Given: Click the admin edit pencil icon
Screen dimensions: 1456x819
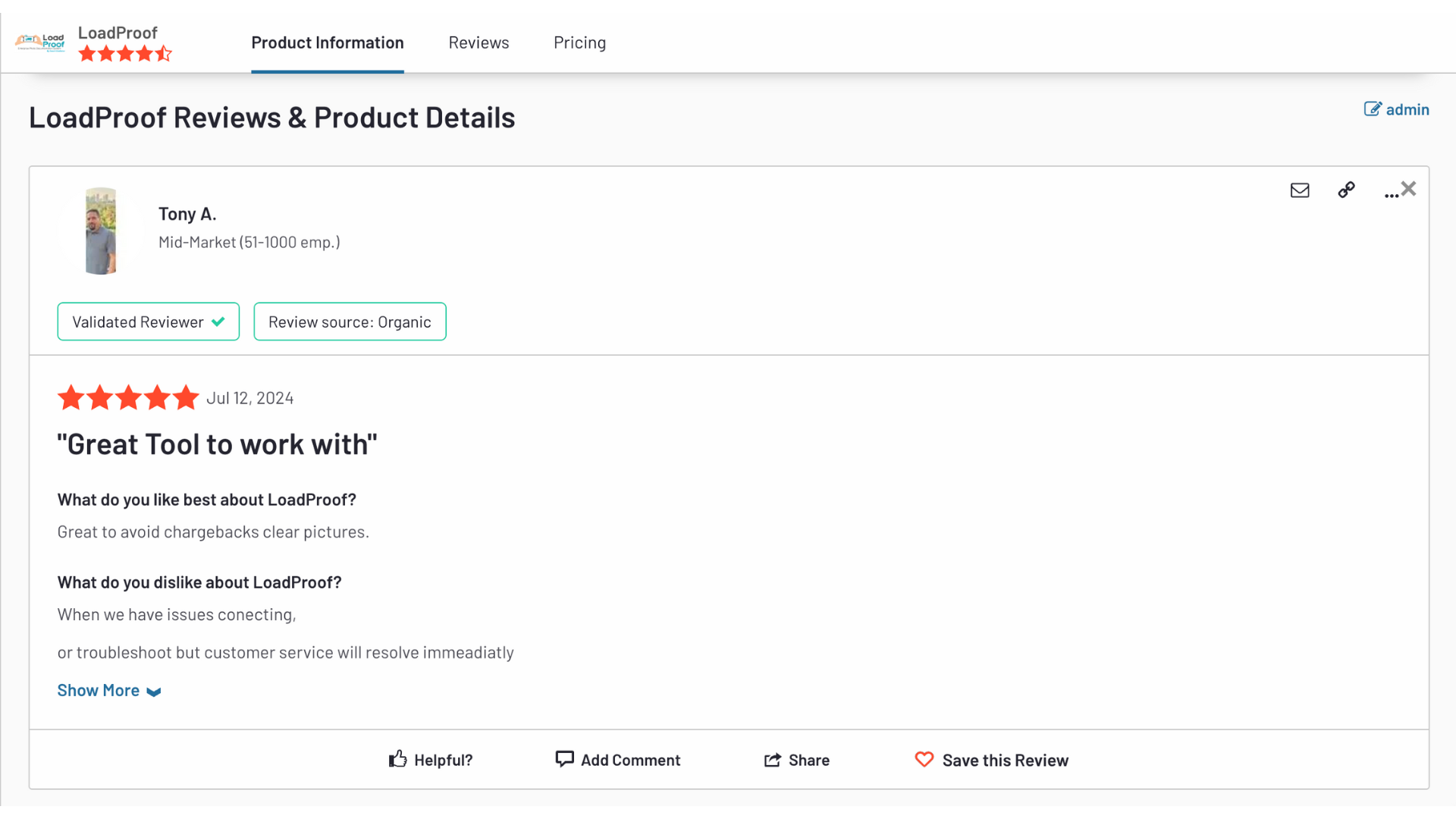Looking at the screenshot, I should [1373, 109].
